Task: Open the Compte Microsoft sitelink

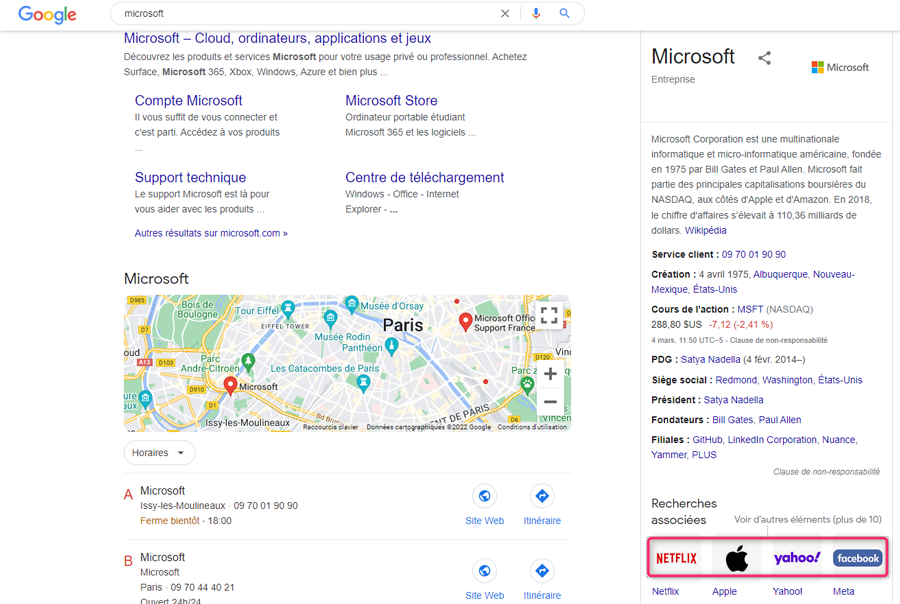Action: pos(188,100)
